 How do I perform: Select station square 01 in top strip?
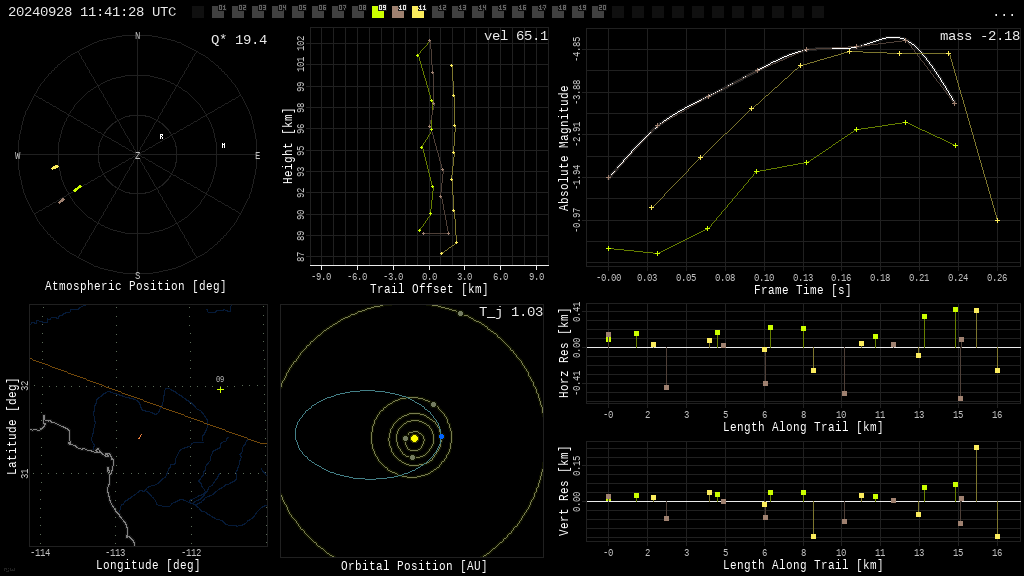pyautogui.click(x=218, y=12)
